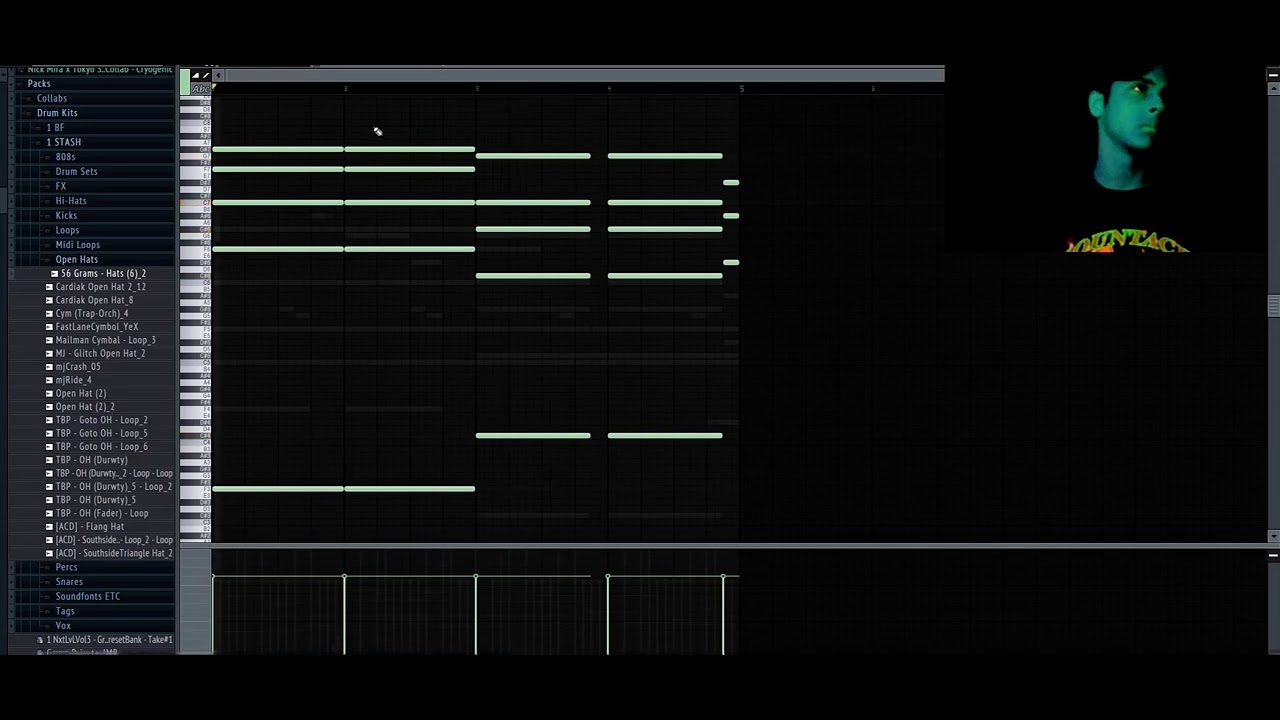Viewport: 1280px width, 720px height.
Task: Click the file icon beside mjCrash_05
Action: (49, 367)
